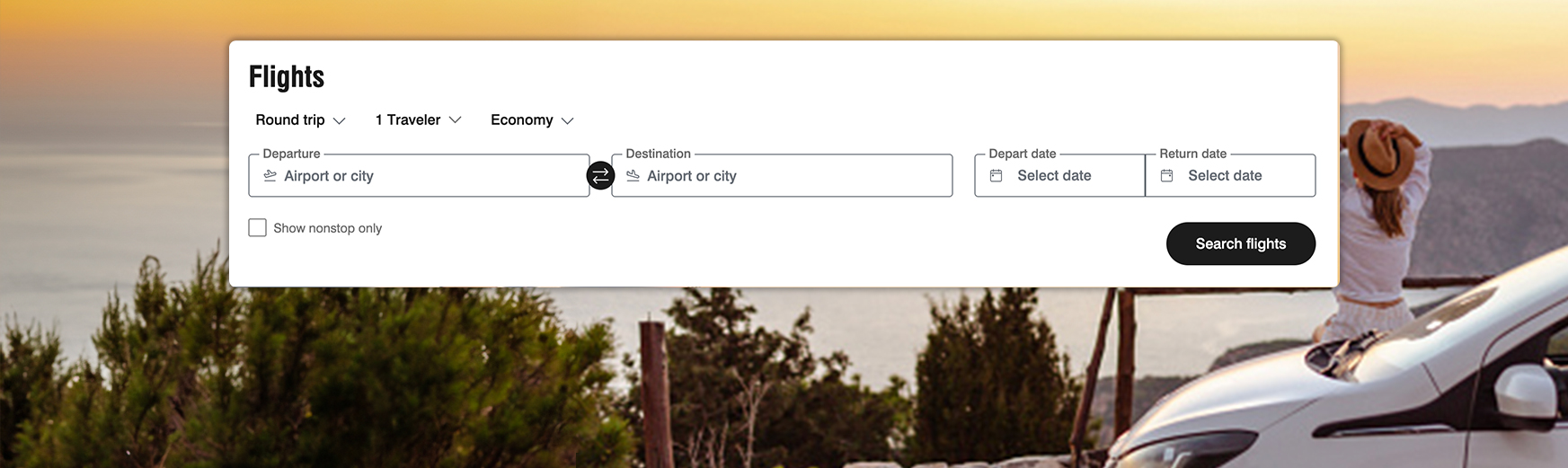
Task: Click the calendar icon for Return date
Action: pos(1166,176)
